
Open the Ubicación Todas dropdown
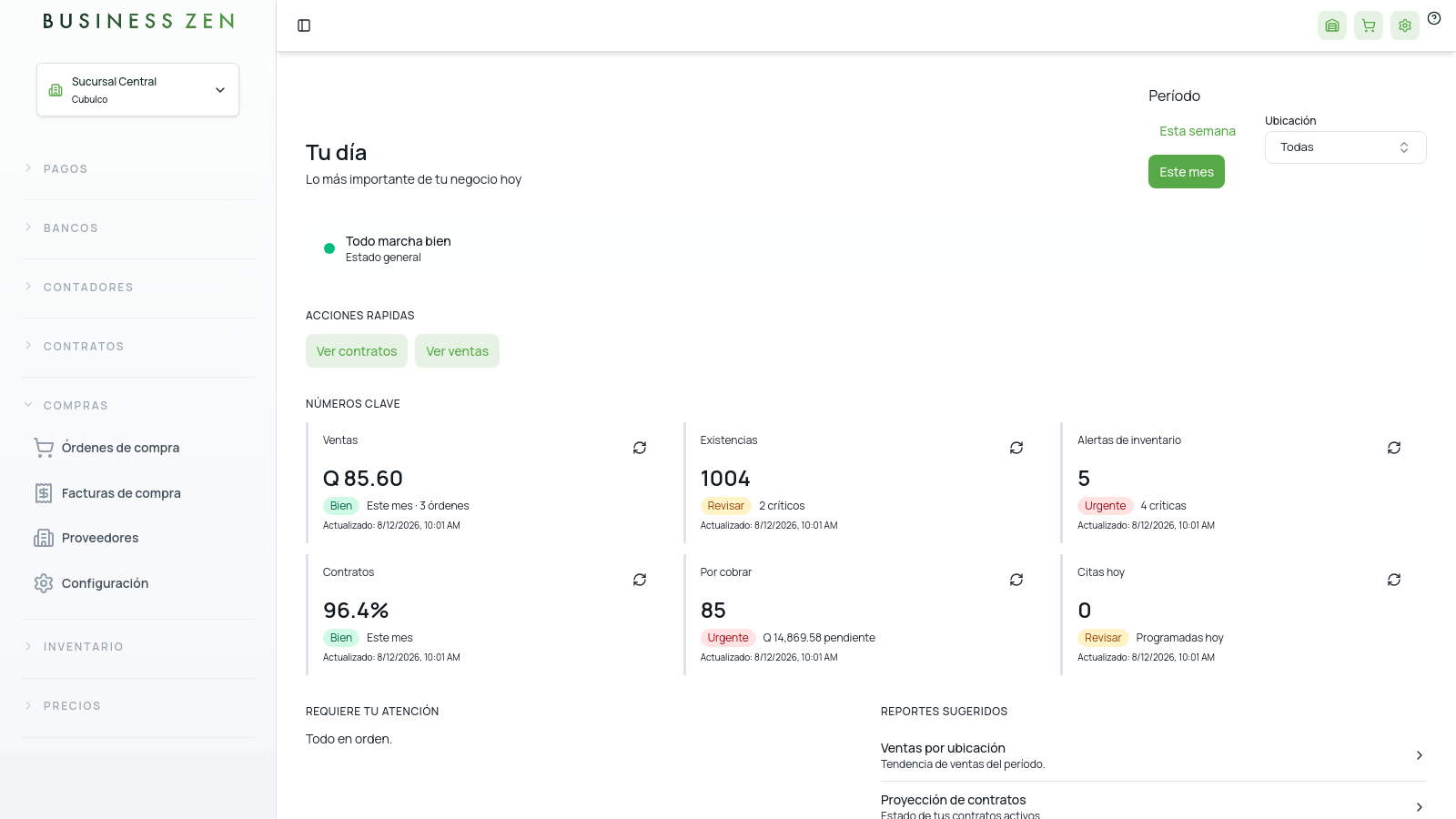click(1345, 147)
